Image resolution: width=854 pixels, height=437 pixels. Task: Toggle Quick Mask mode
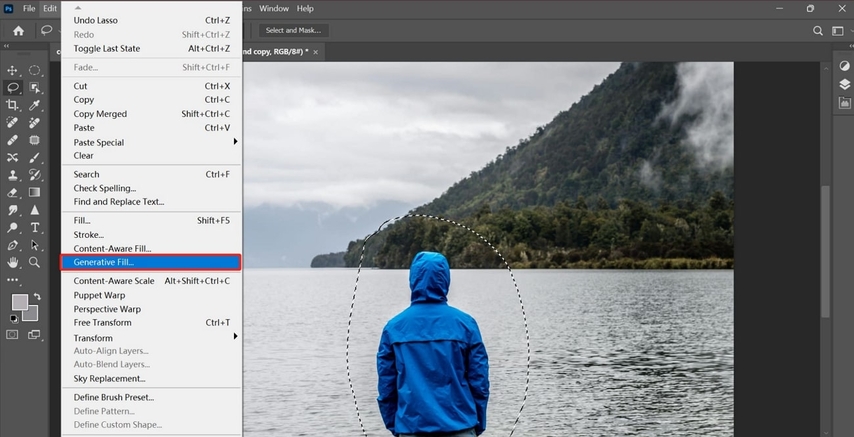click(13, 335)
